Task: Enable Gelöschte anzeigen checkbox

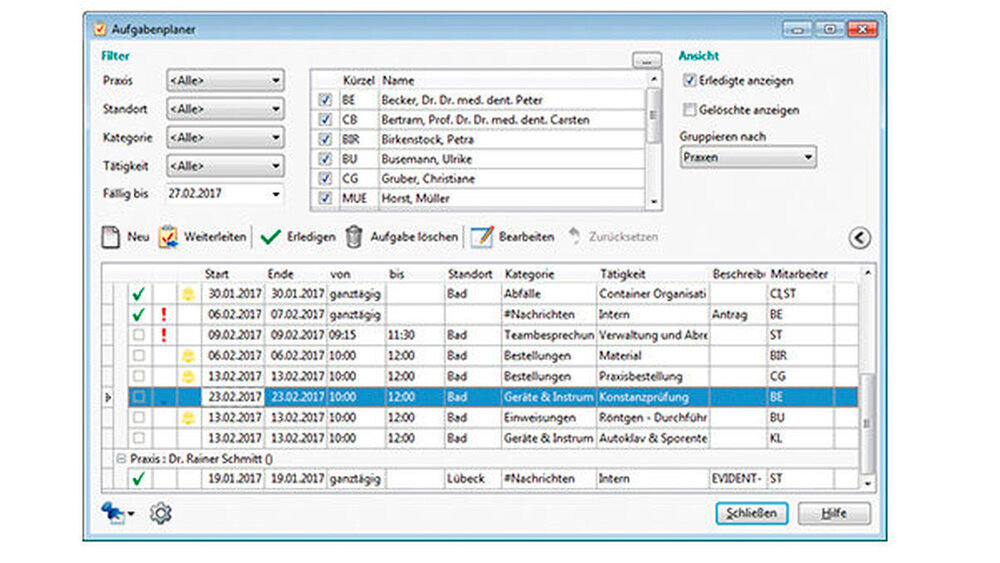Action: 689,110
